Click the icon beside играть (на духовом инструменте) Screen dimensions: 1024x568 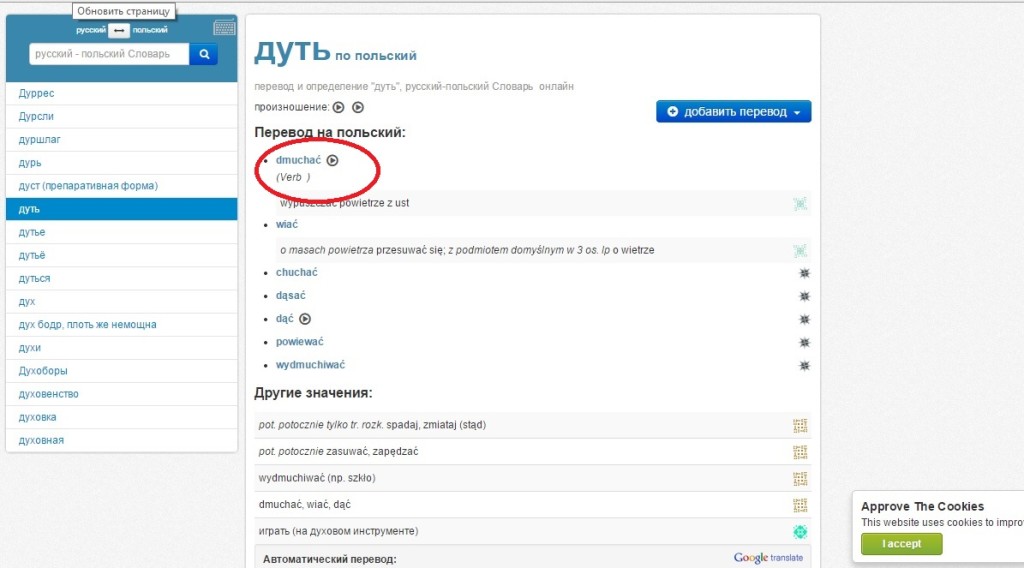point(800,532)
